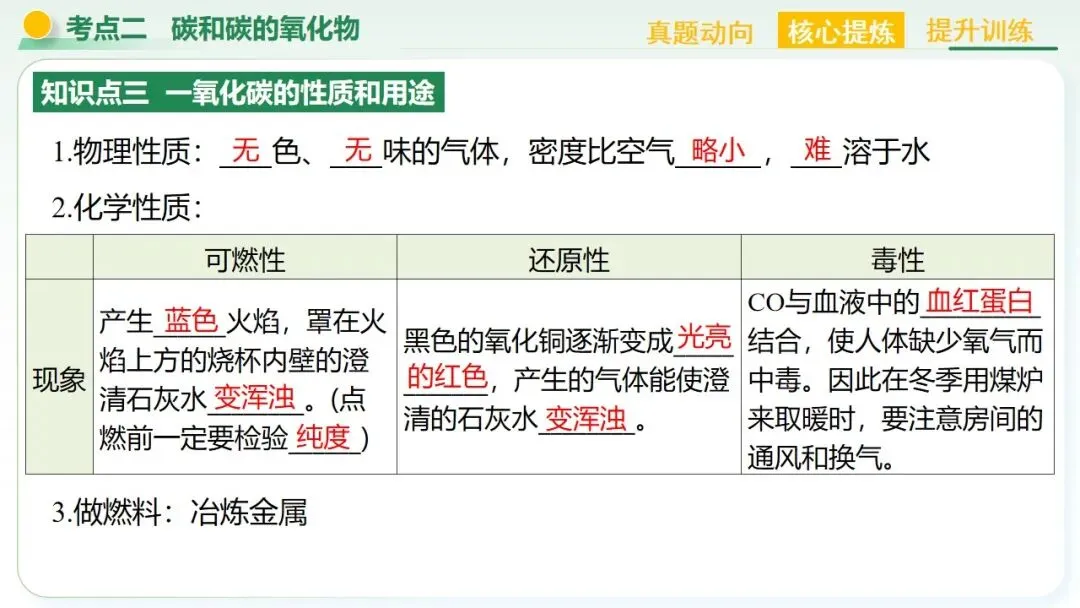The width and height of the screenshot is (1080, 608).
Task: Open the 真题动向 tab
Action: pyautogui.click(x=700, y=32)
